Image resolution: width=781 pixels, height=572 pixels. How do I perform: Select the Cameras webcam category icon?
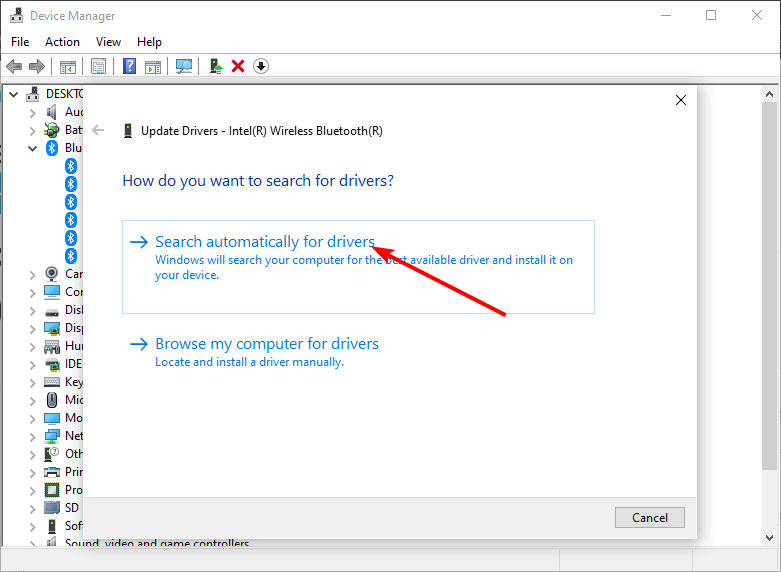point(52,274)
